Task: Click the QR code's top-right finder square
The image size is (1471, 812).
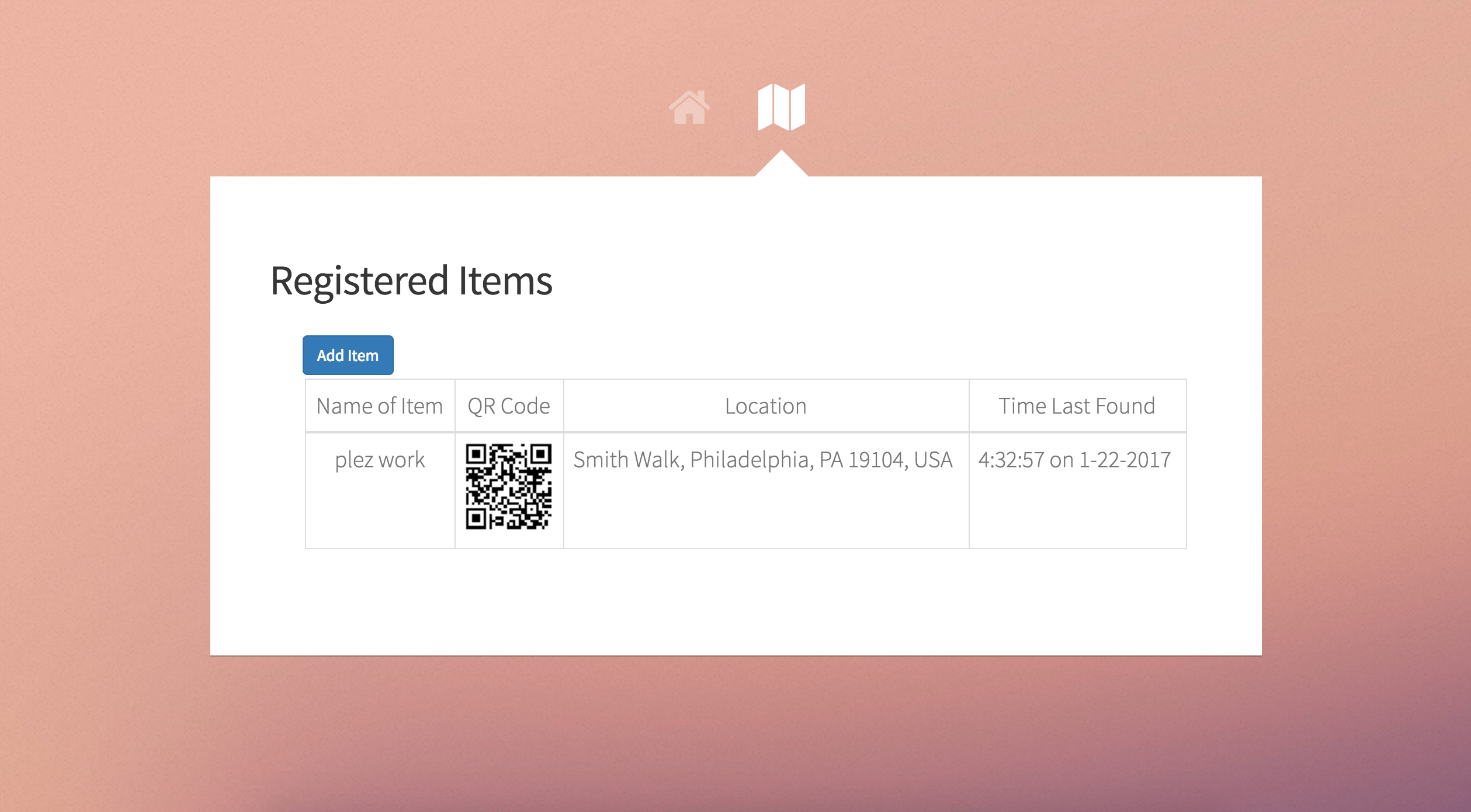Action: click(541, 454)
